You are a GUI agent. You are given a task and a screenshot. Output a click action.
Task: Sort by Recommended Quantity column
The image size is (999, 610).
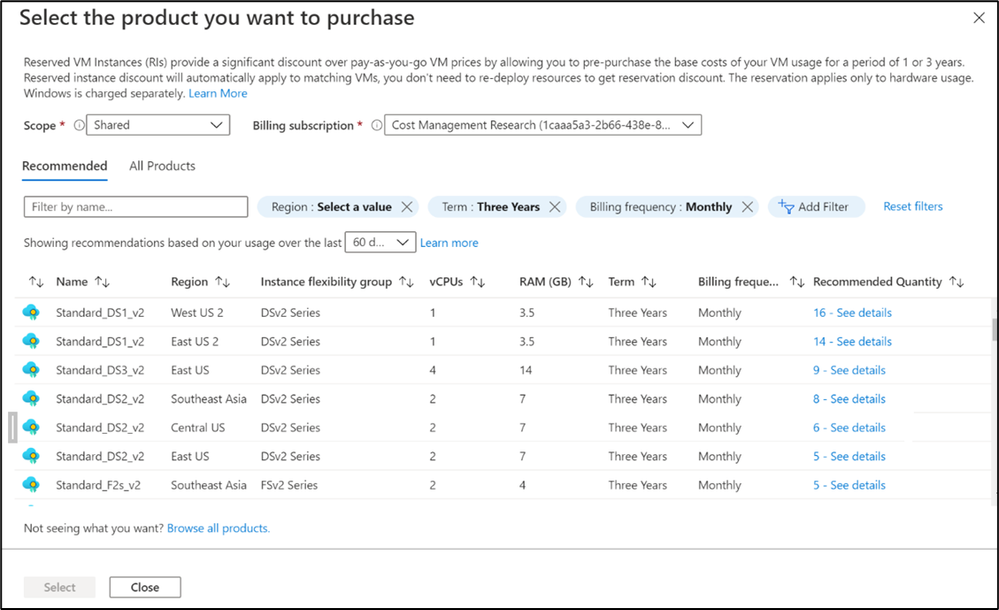point(956,282)
